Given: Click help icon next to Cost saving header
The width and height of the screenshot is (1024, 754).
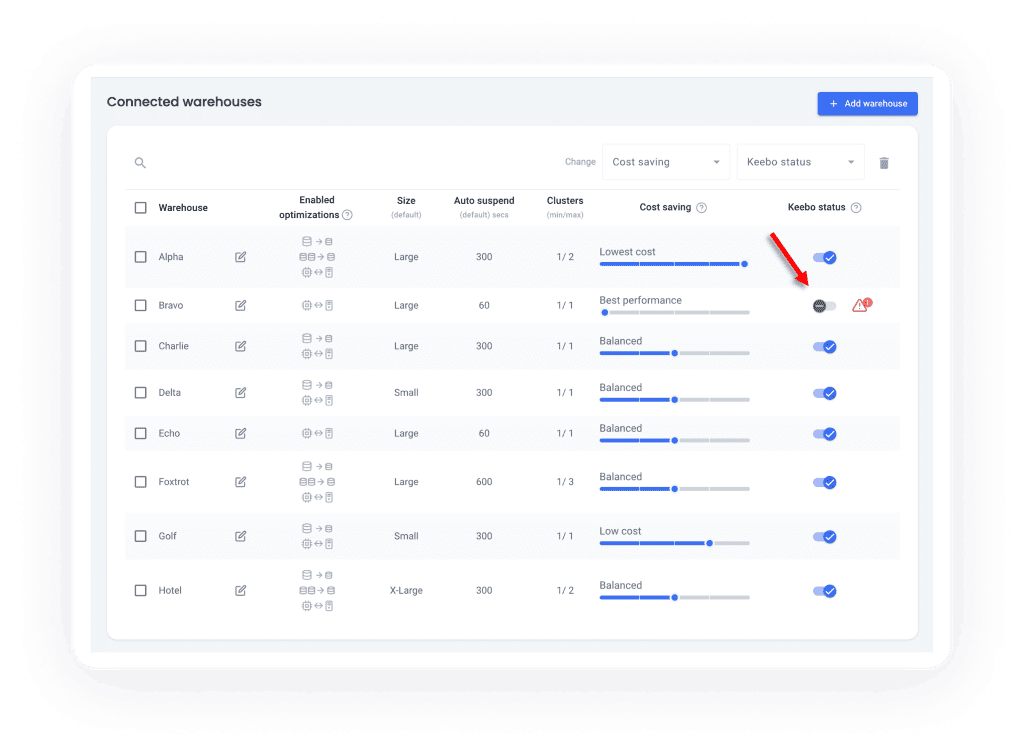Looking at the screenshot, I should coord(701,208).
